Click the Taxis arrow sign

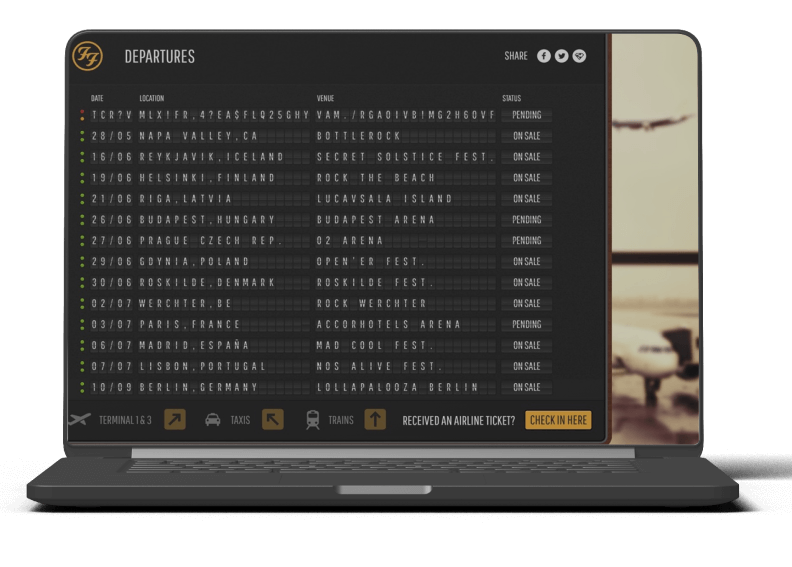pyautogui.click(x=272, y=420)
